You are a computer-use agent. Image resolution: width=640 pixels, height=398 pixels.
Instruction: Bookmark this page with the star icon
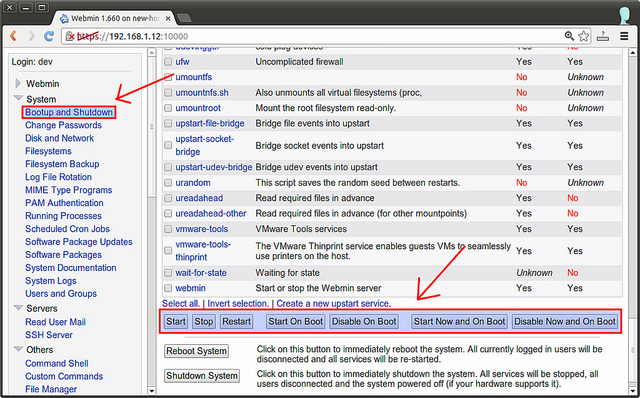584,36
